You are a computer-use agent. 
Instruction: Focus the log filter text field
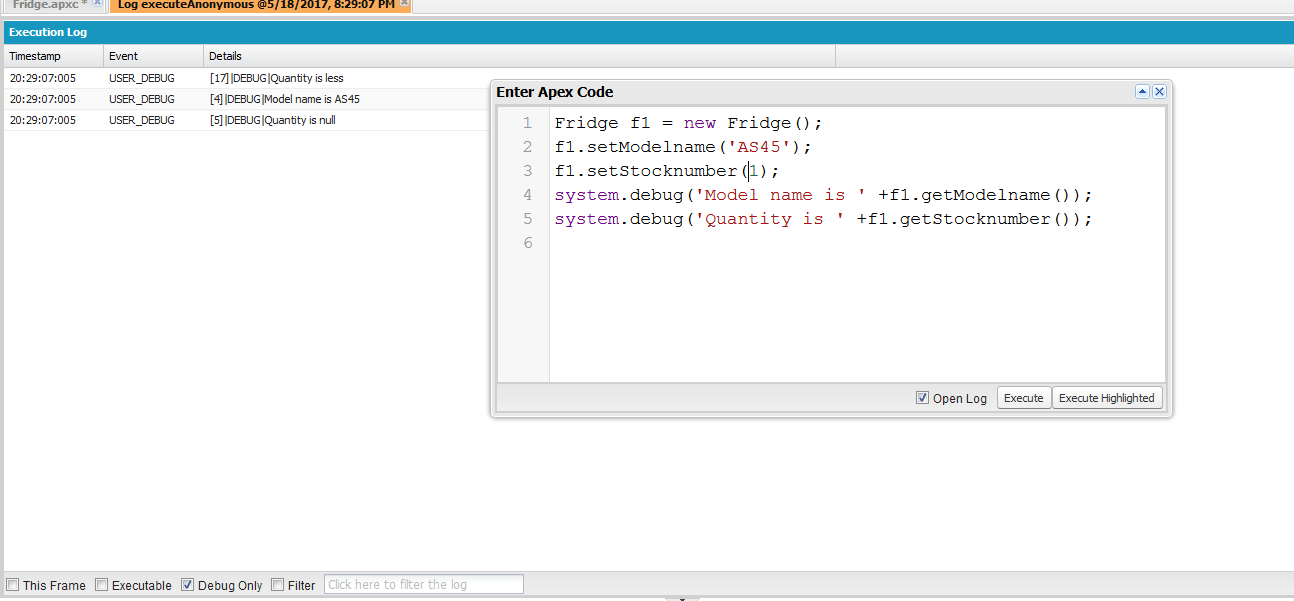coord(423,585)
